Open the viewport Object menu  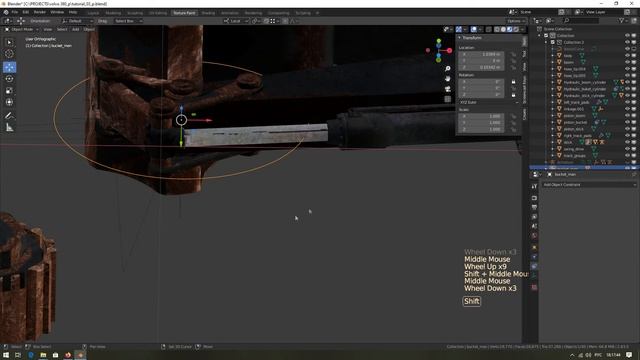point(89,29)
